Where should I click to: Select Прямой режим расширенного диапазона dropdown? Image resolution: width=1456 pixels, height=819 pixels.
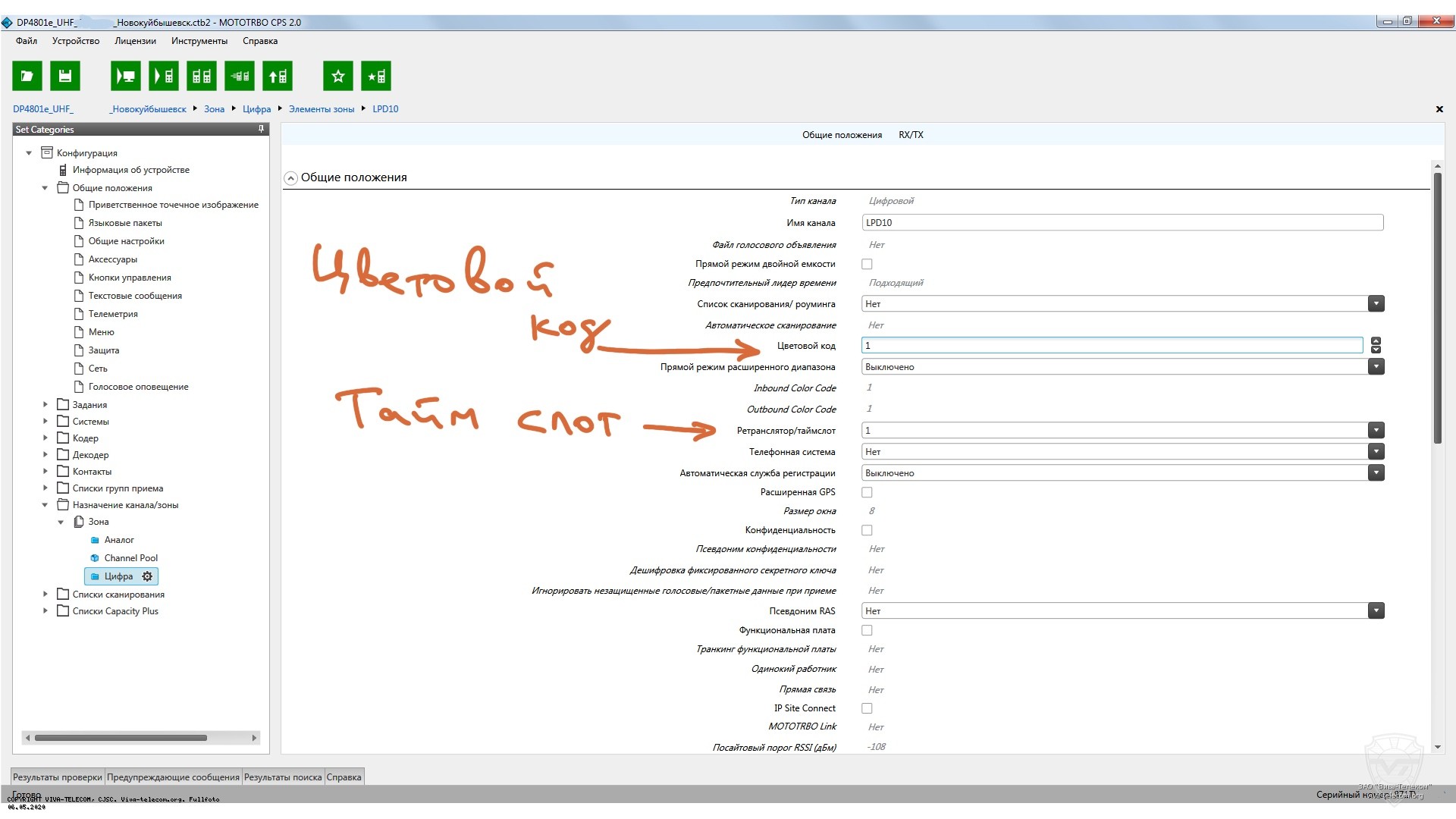(x=1123, y=366)
